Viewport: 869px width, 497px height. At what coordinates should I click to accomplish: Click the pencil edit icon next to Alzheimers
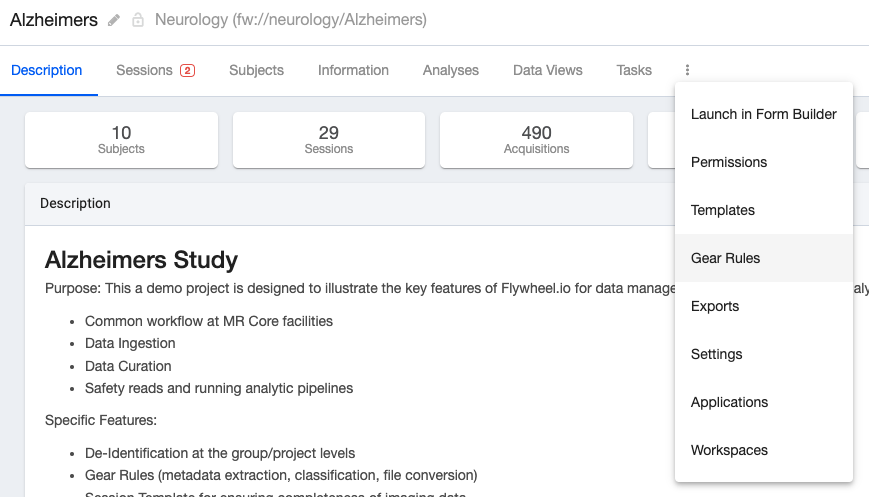point(114,21)
